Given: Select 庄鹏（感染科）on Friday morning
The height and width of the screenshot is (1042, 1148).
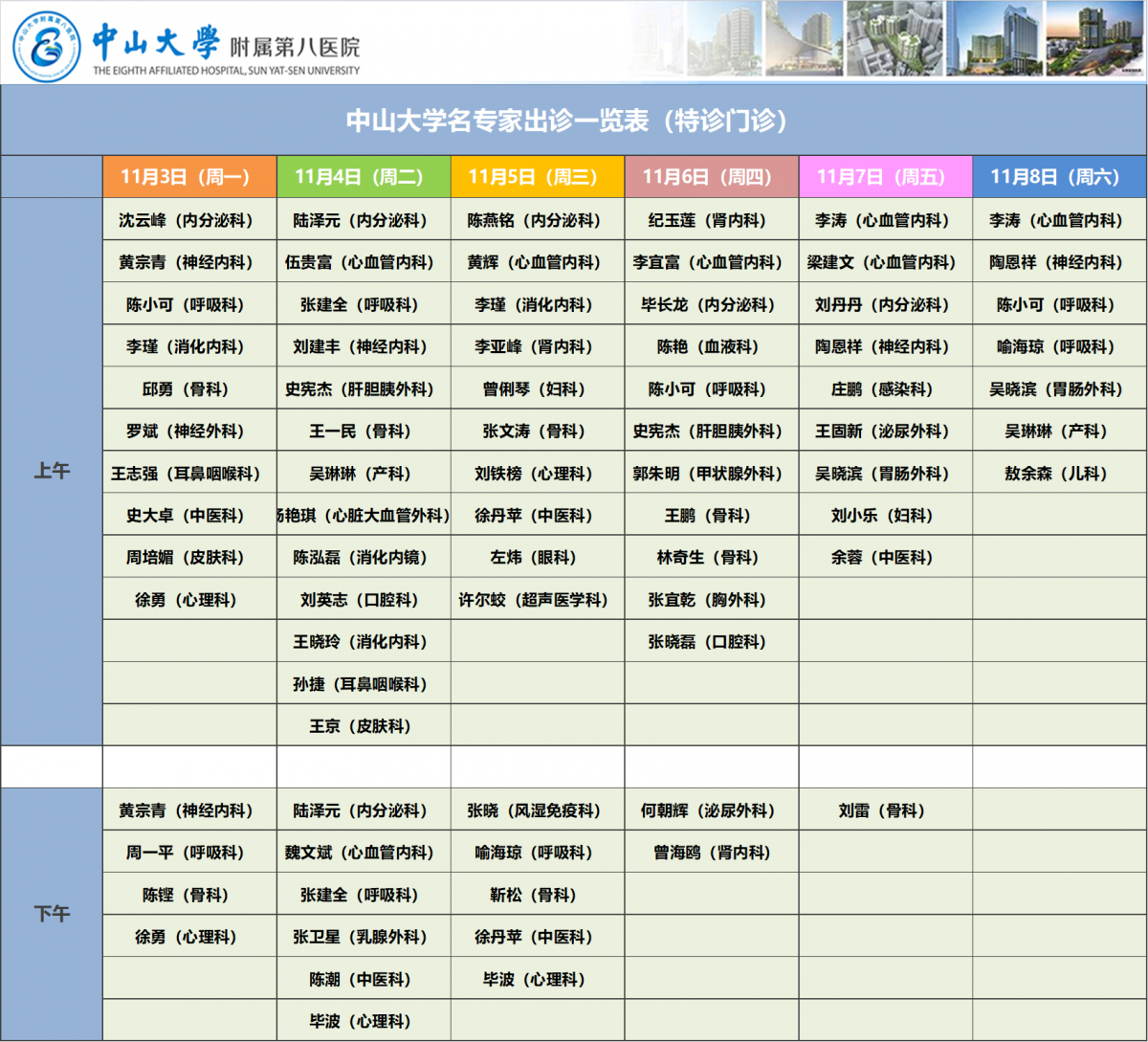Looking at the screenshot, I should 885,389.
